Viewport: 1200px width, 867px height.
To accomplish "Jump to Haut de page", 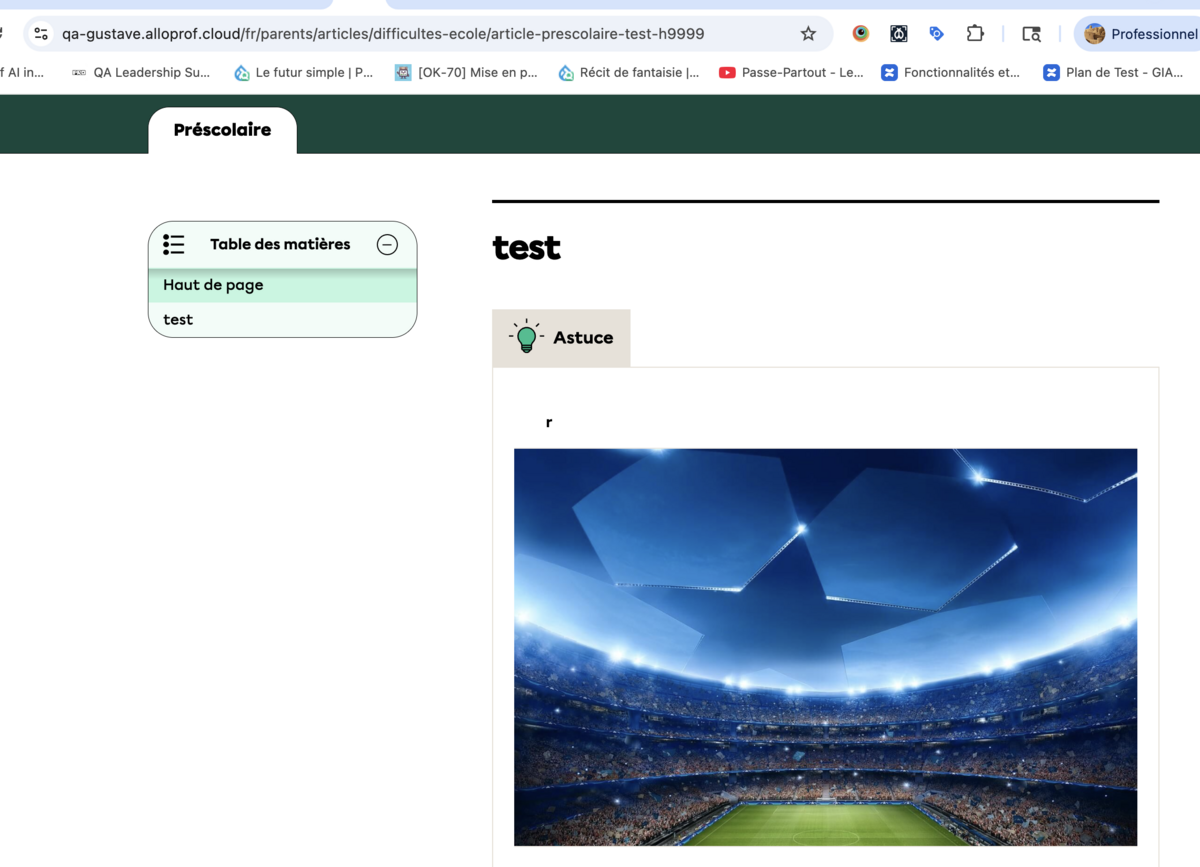I will (x=282, y=285).
